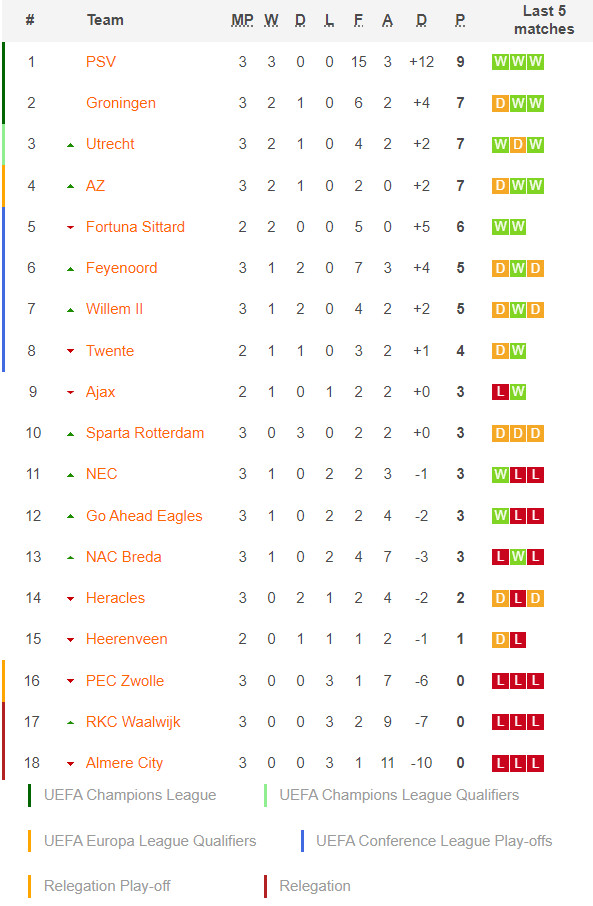Click the Last 5 matches column header

pyautogui.click(x=544, y=20)
